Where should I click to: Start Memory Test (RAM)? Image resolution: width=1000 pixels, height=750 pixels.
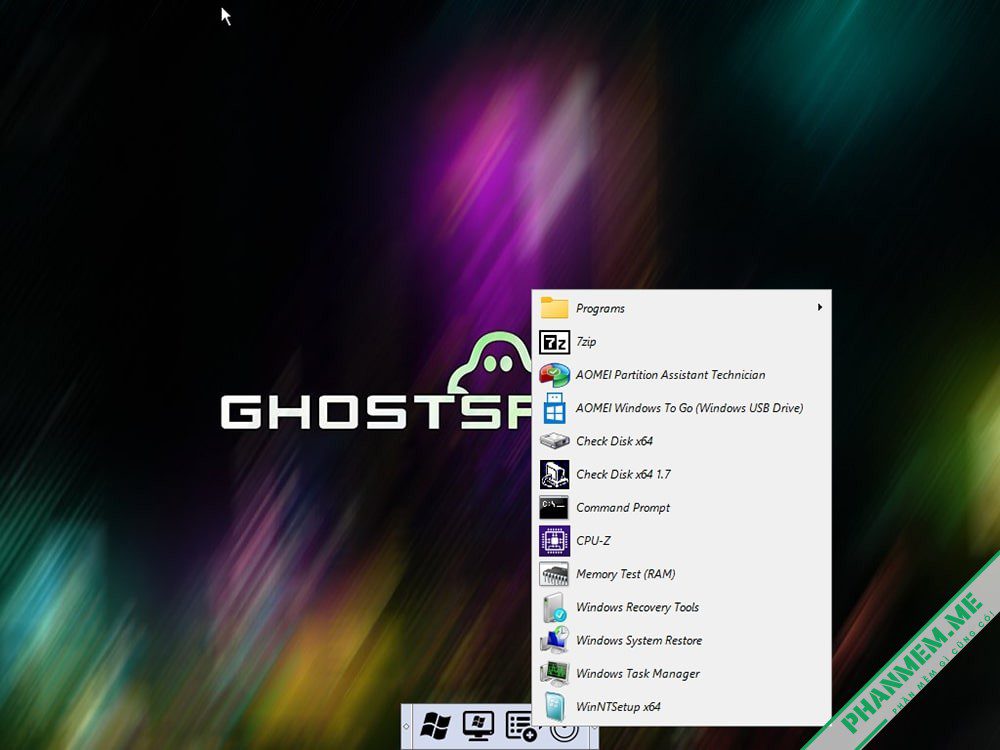pos(681,574)
